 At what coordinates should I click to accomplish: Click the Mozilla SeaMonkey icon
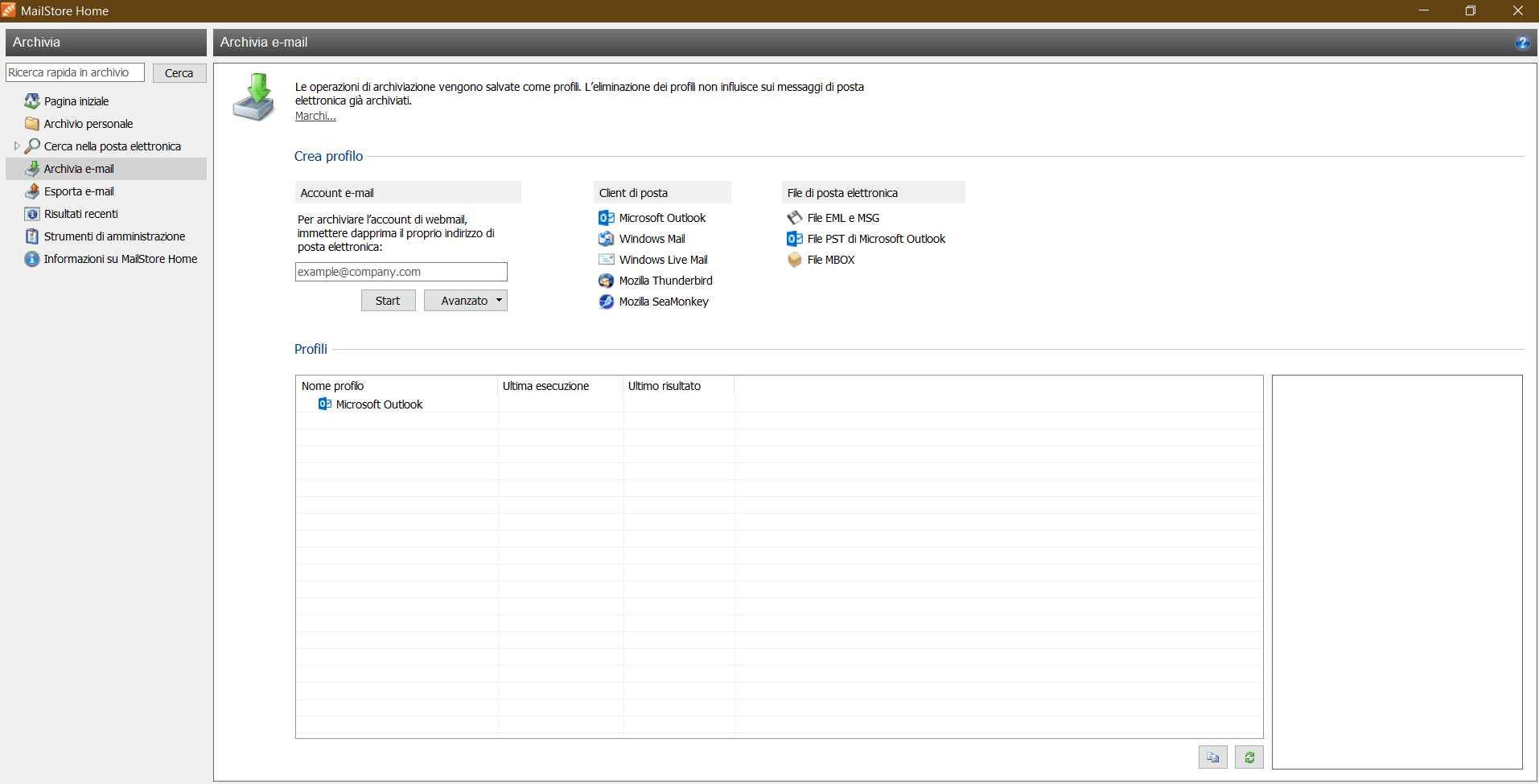[607, 302]
